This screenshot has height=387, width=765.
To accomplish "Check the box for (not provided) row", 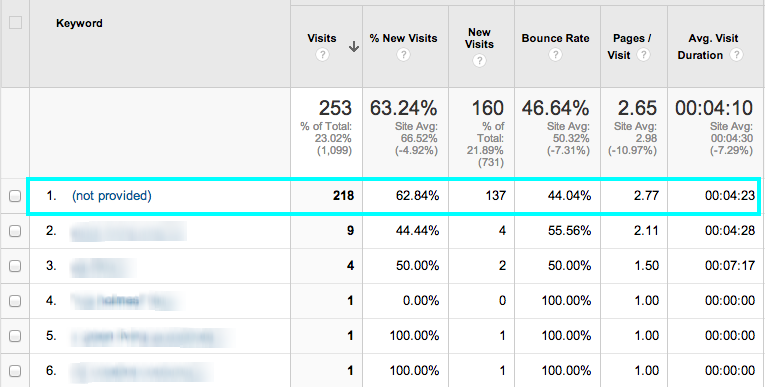I will 15,196.
